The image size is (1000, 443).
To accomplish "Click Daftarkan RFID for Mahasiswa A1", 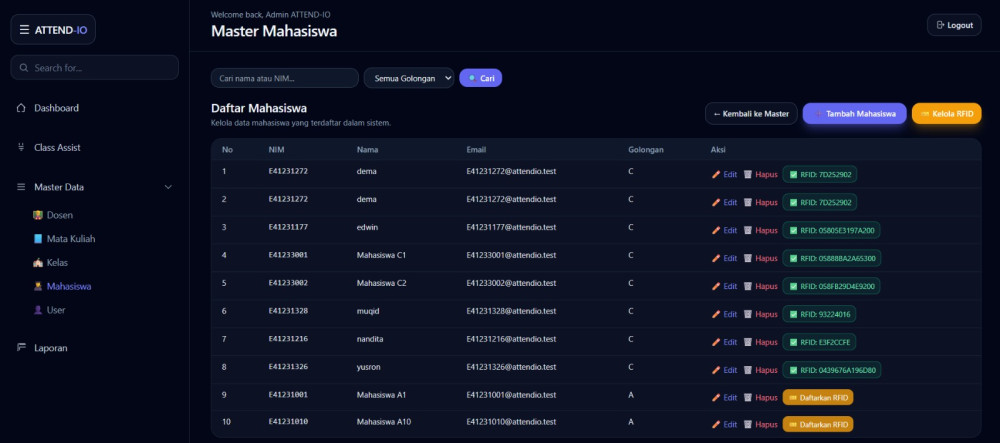I will [x=817, y=397].
